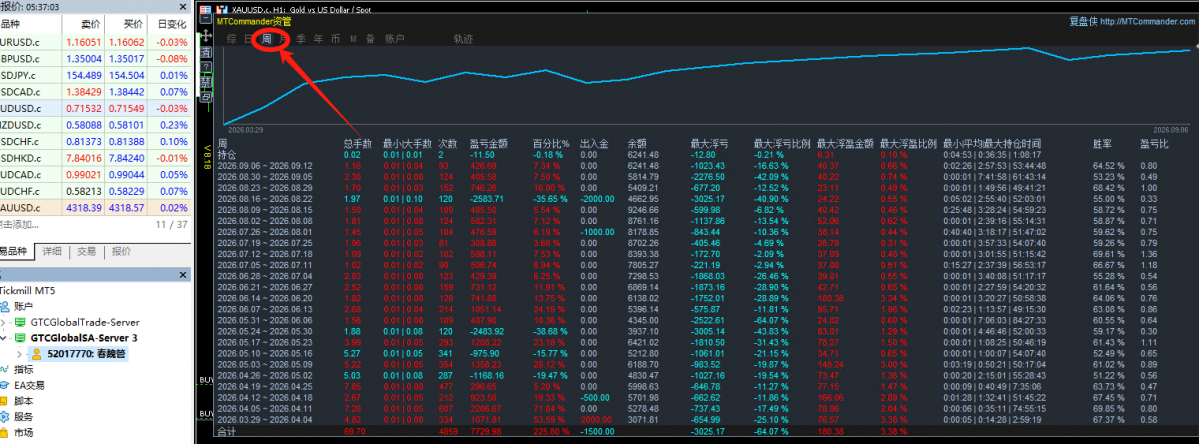This screenshot has height=444, width=1199.
Task: Open the http://MTCommander.com link
Action: tap(1148, 21)
